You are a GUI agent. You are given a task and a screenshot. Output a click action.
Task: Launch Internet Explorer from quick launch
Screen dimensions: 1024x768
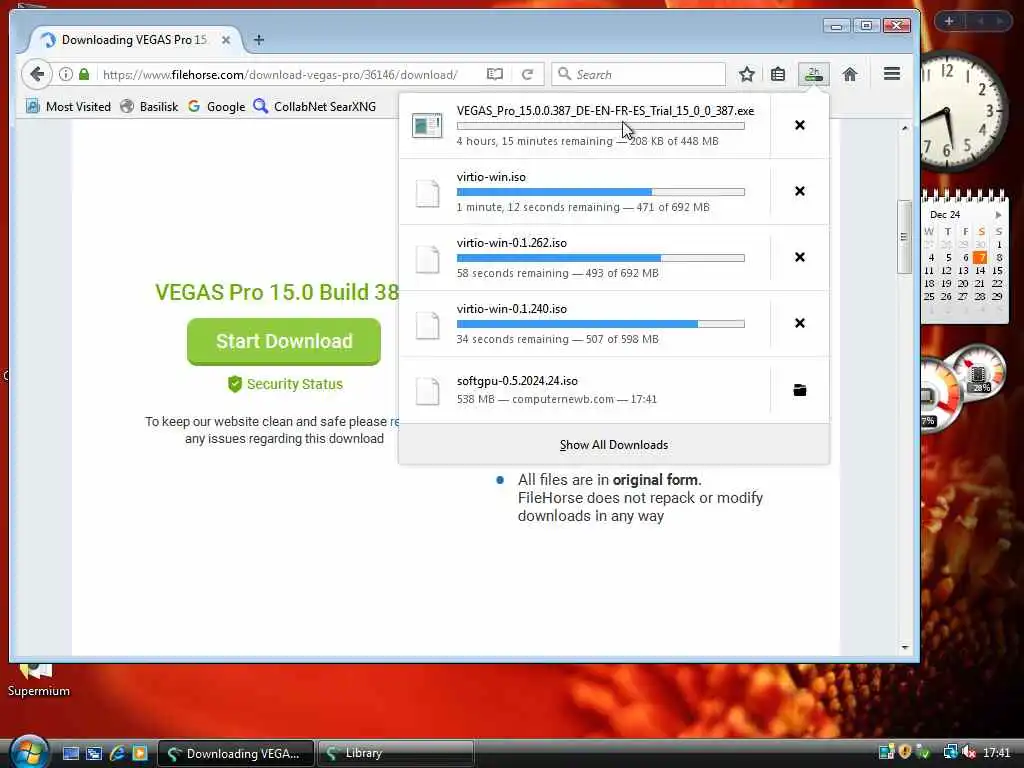point(117,753)
